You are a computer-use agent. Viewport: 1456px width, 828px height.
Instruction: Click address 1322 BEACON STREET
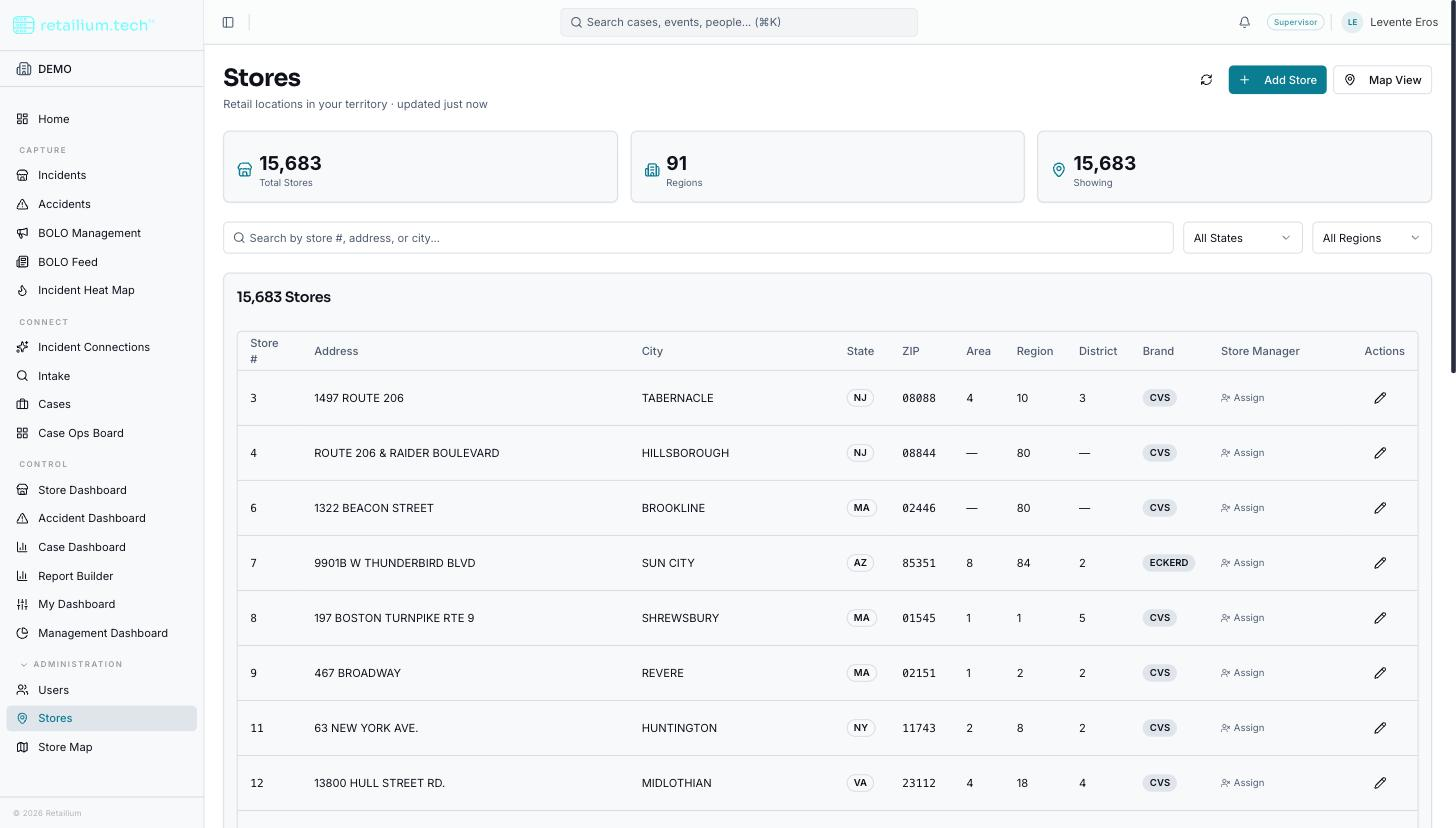[374, 508]
